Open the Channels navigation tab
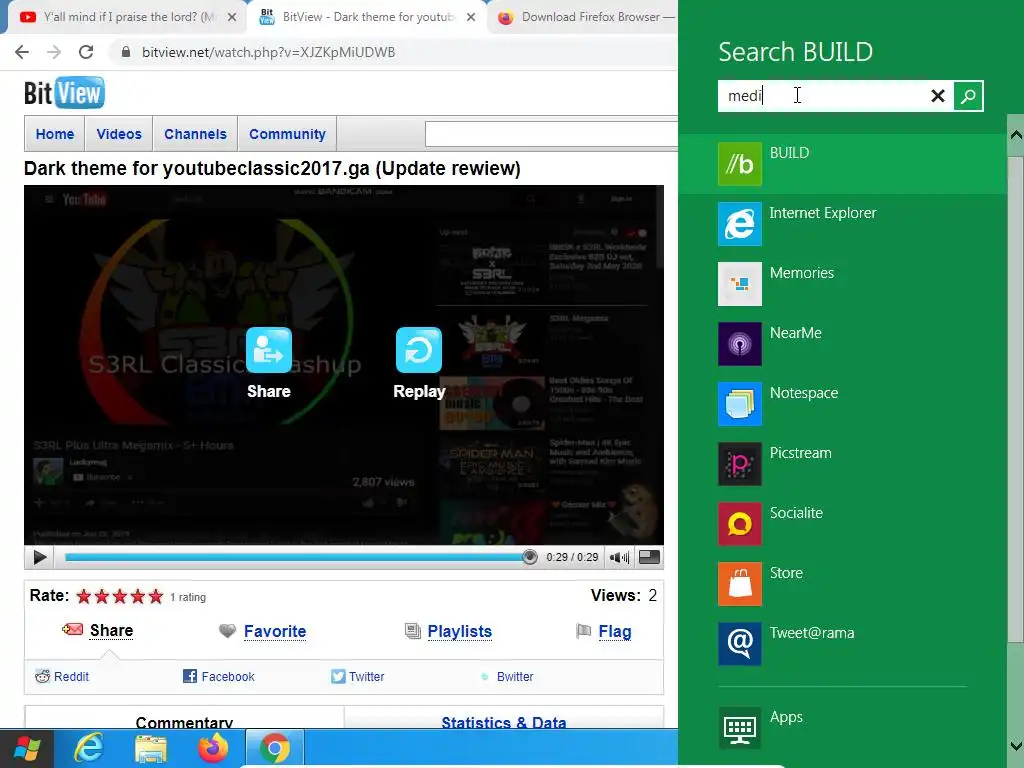The height and width of the screenshot is (768, 1024). [x=195, y=134]
